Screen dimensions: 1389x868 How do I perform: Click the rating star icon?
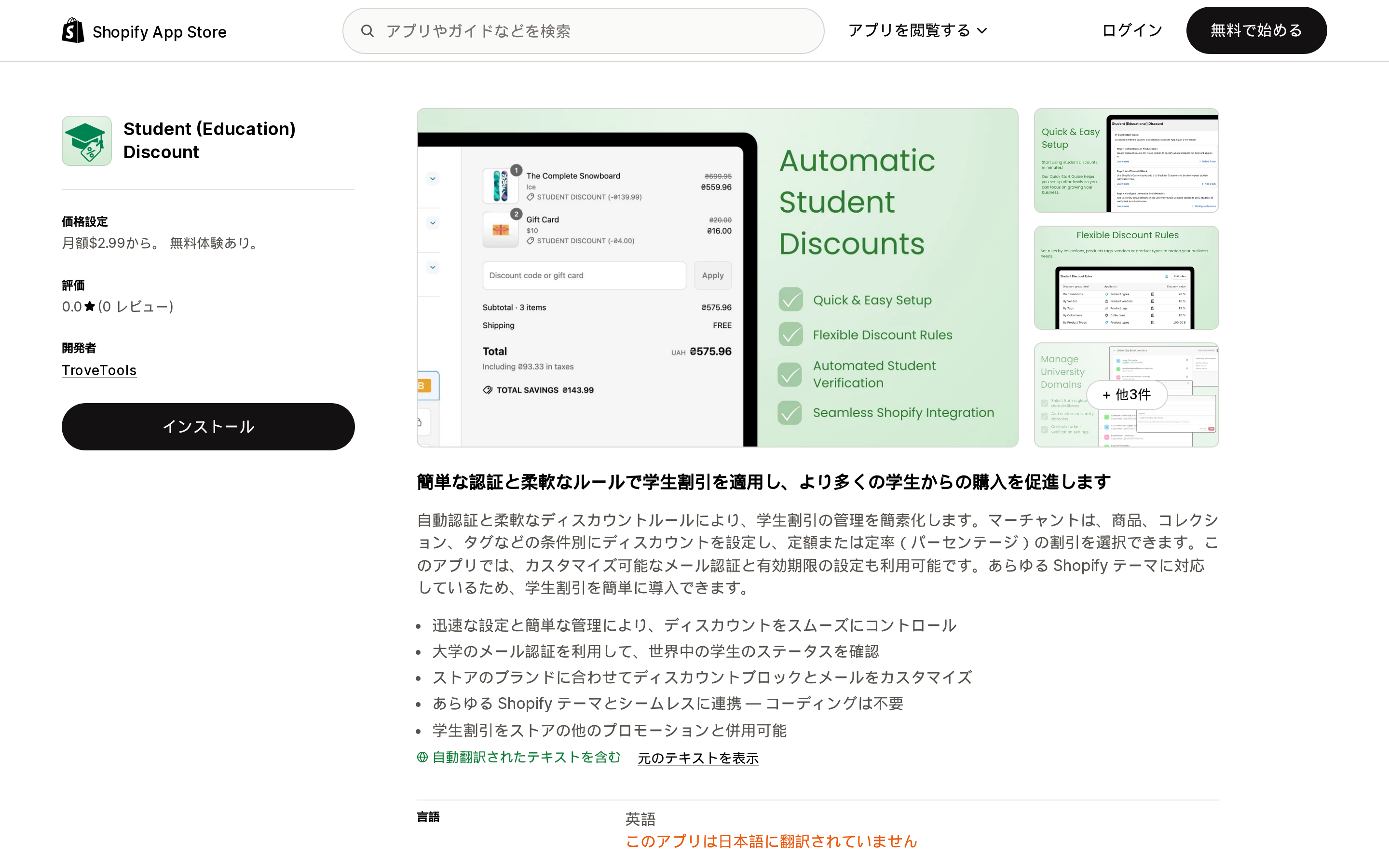[90, 307]
